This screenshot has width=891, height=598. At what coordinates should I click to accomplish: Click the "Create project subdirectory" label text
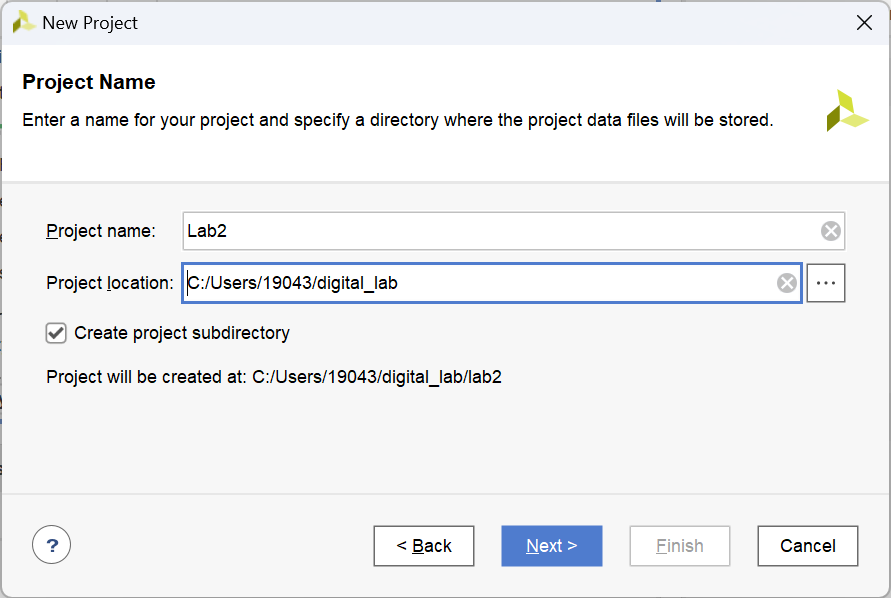point(182,333)
